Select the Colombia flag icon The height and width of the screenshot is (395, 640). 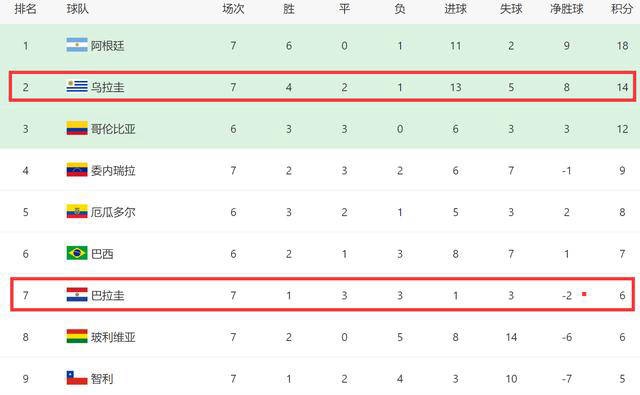77,128
